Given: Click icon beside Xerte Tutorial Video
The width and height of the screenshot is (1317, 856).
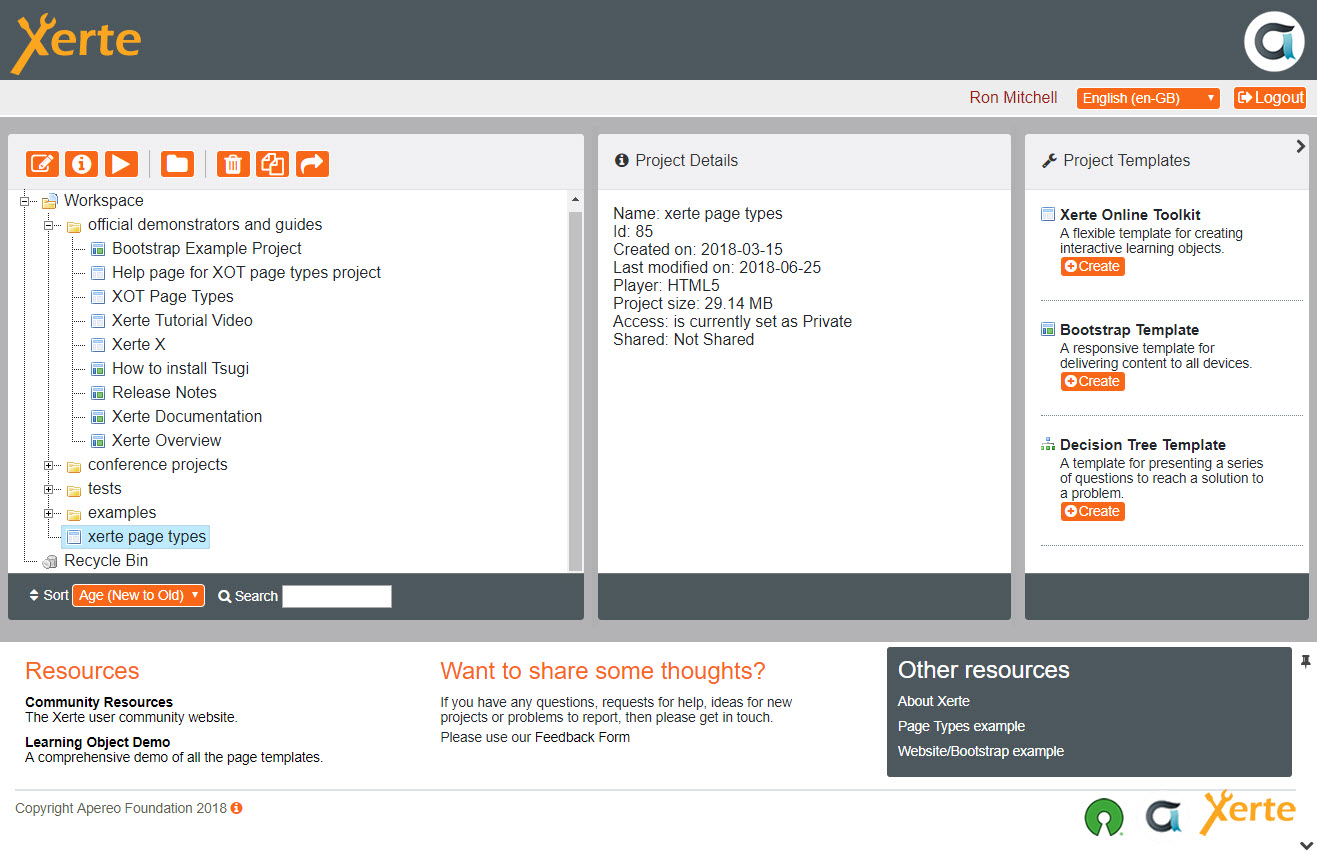Looking at the screenshot, I should click(x=98, y=321).
